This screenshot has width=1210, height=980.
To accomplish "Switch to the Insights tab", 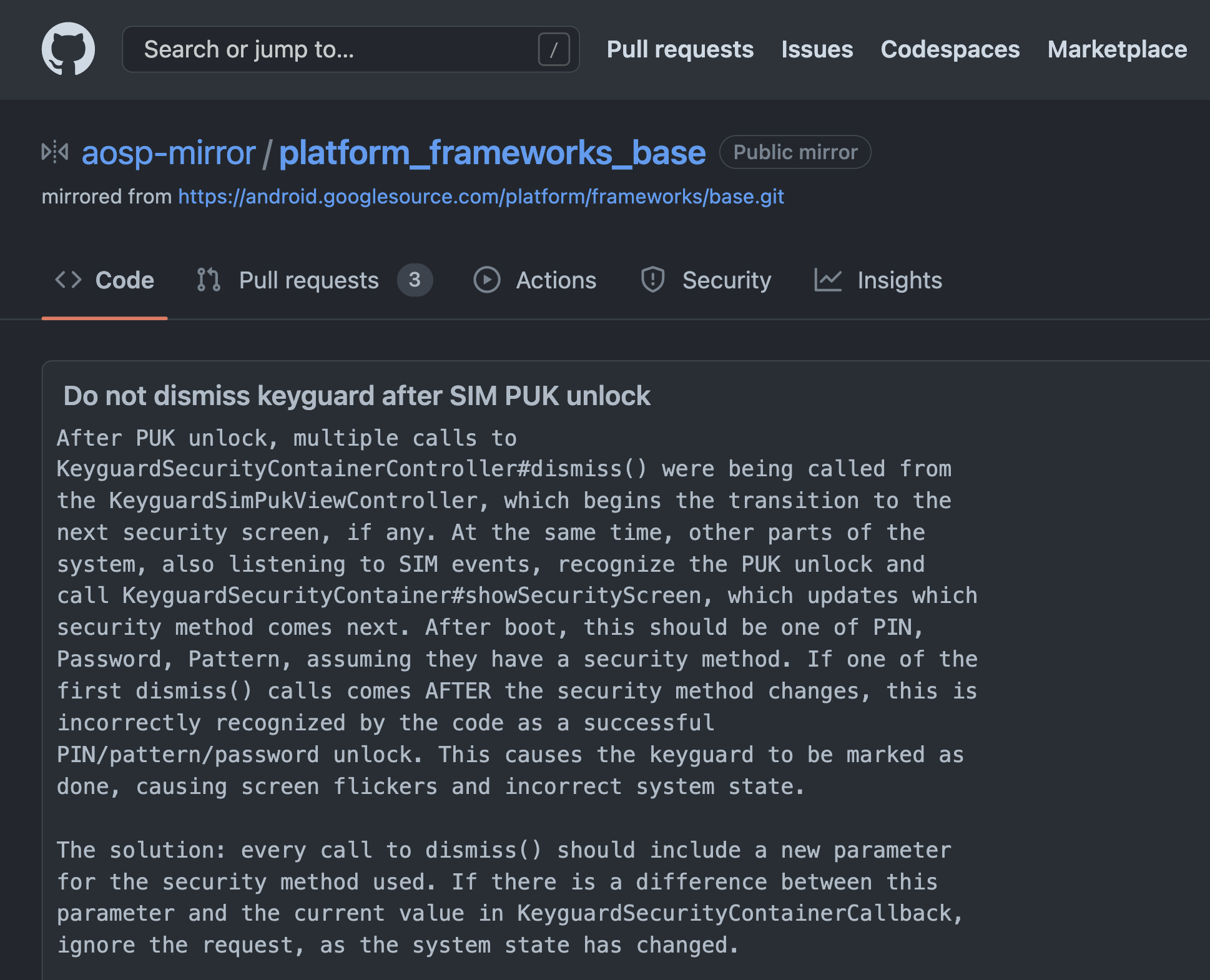I will click(x=899, y=280).
